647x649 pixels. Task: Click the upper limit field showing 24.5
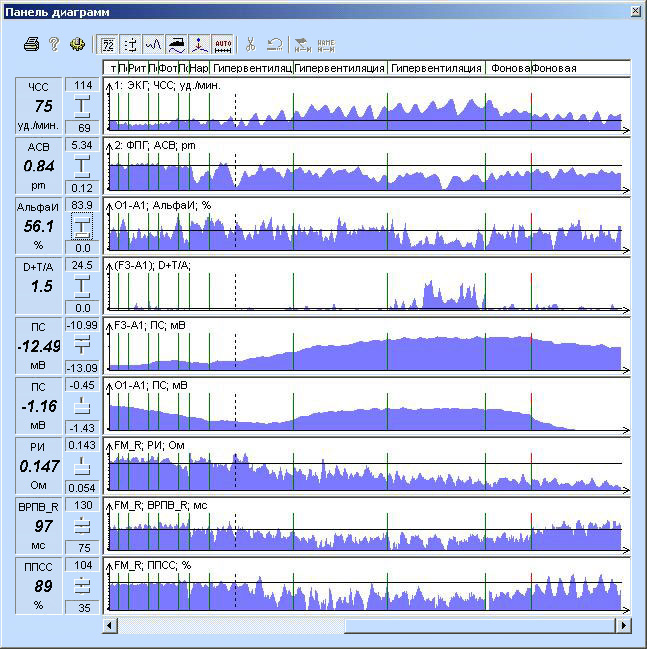[x=82, y=265]
